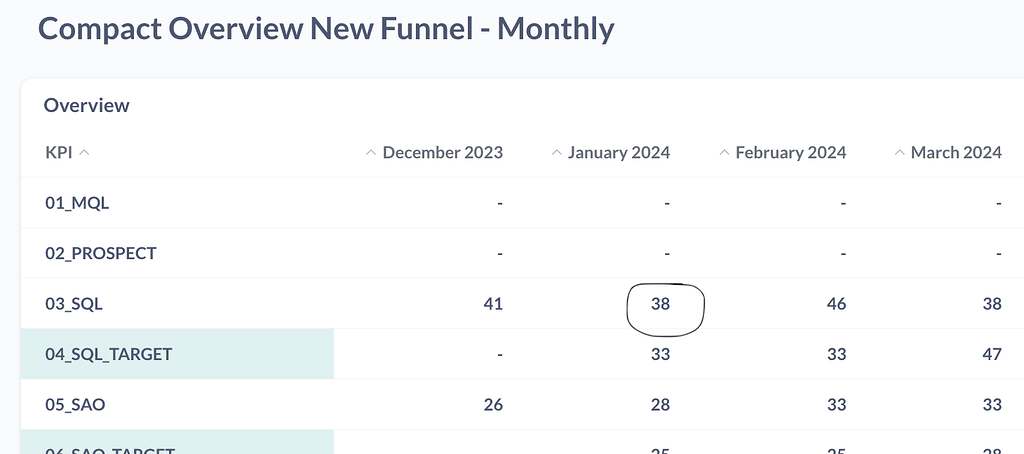
Task: Click the 03_SQL value 38 for March 2024
Action: coord(992,304)
